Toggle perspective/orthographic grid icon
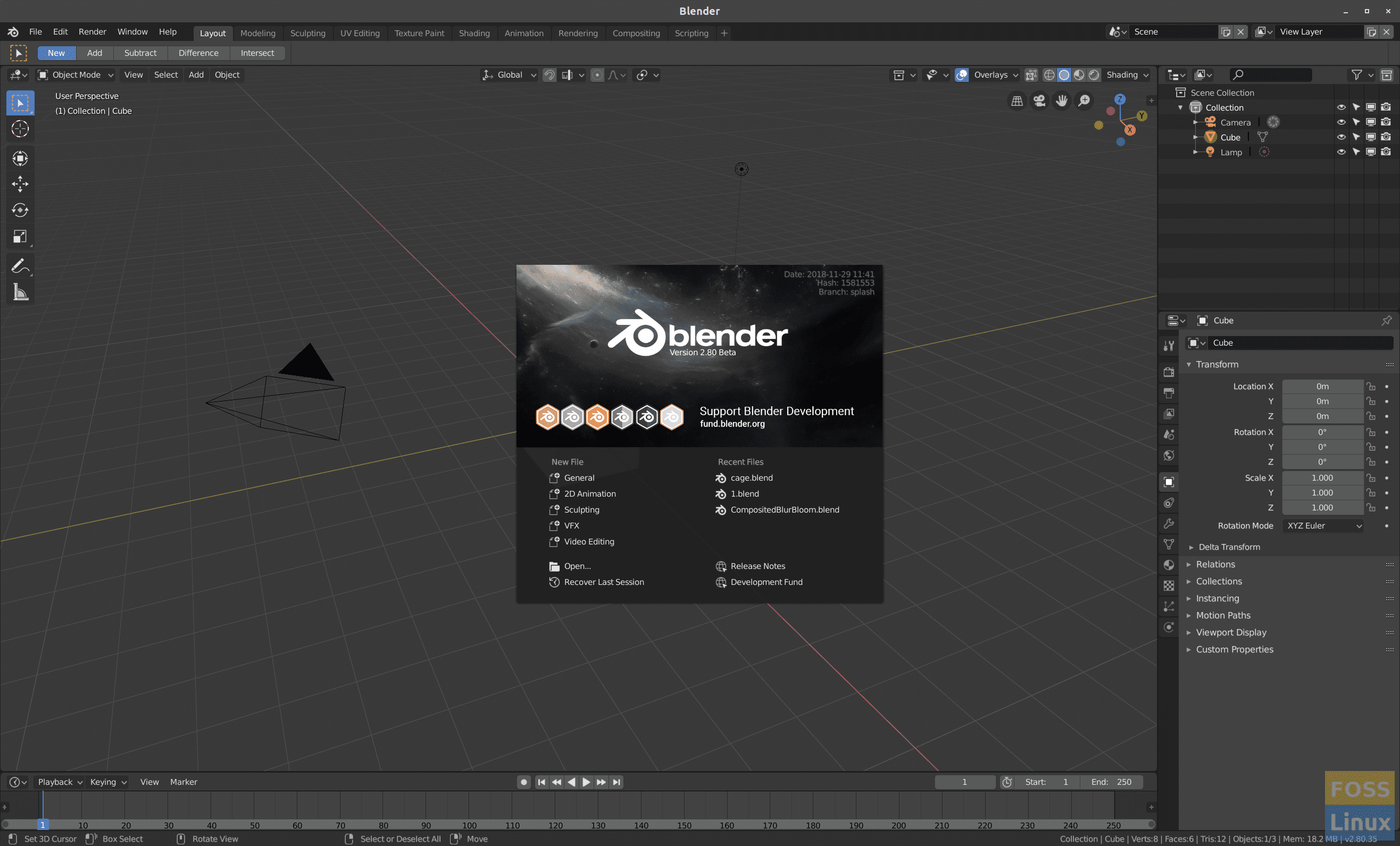1400x846 pixels. pyautogui.click(x=1016, y=101)
